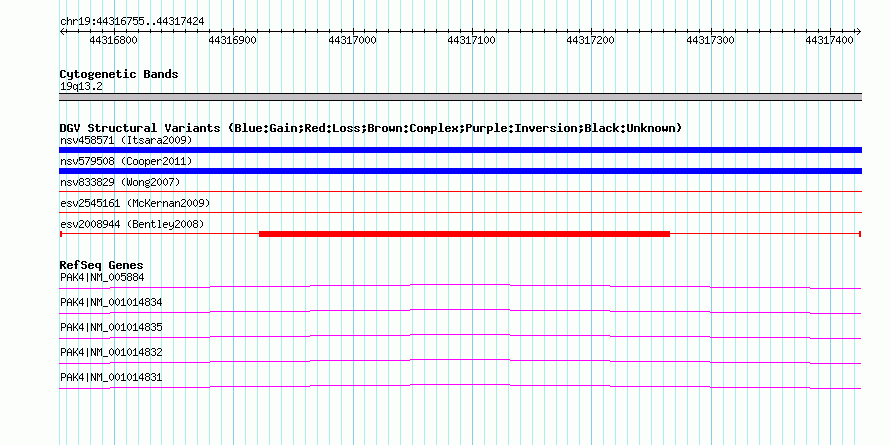The width and height of the screenshot is (890, 445).
Task: Click the 44317200 ruler coordinate
Action: (x=591, y=40)
